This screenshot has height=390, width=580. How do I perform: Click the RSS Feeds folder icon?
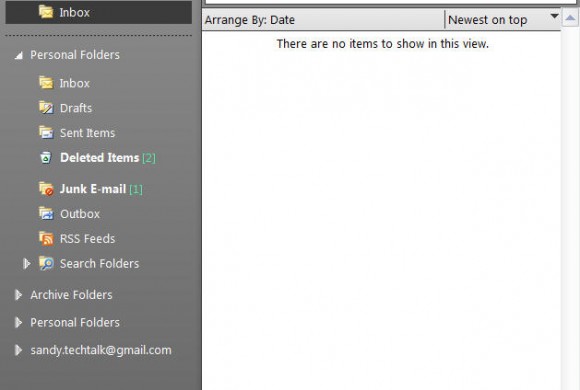(x=46, y=238)
